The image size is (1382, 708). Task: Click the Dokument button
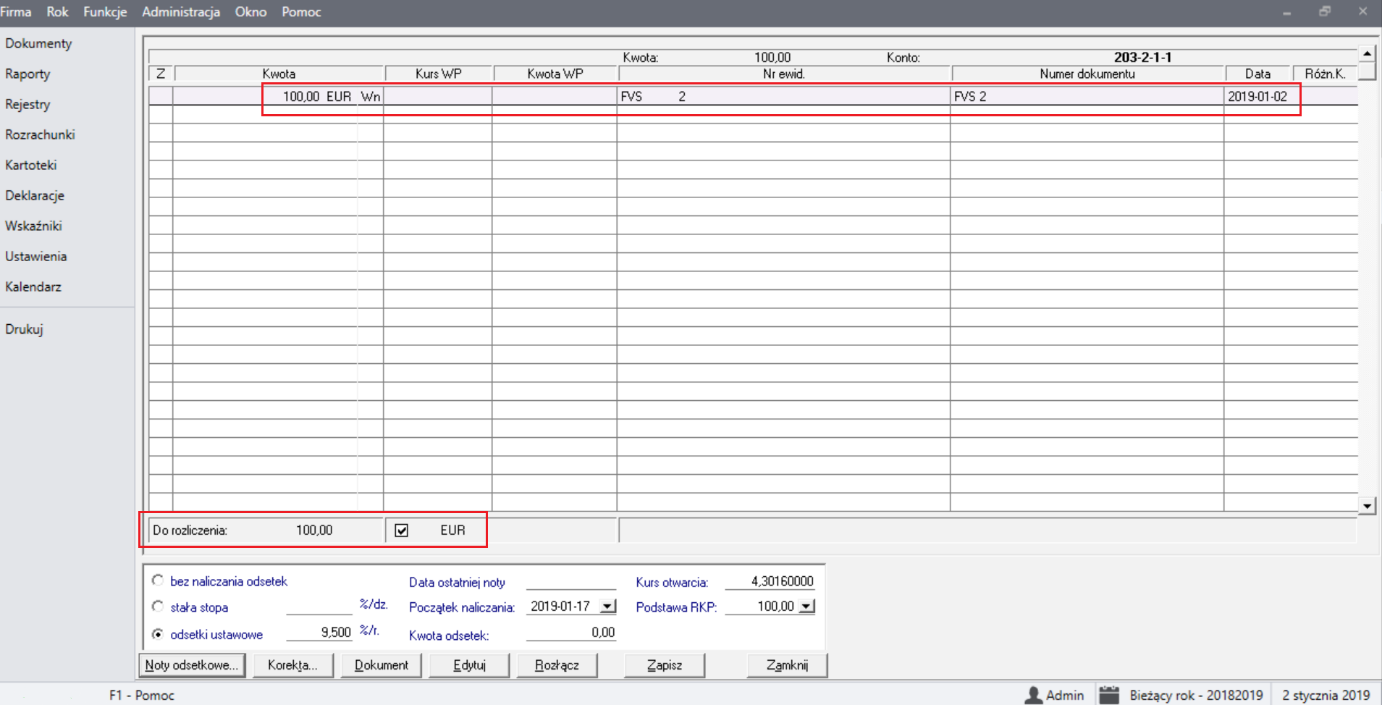click(x=381, y=665)
